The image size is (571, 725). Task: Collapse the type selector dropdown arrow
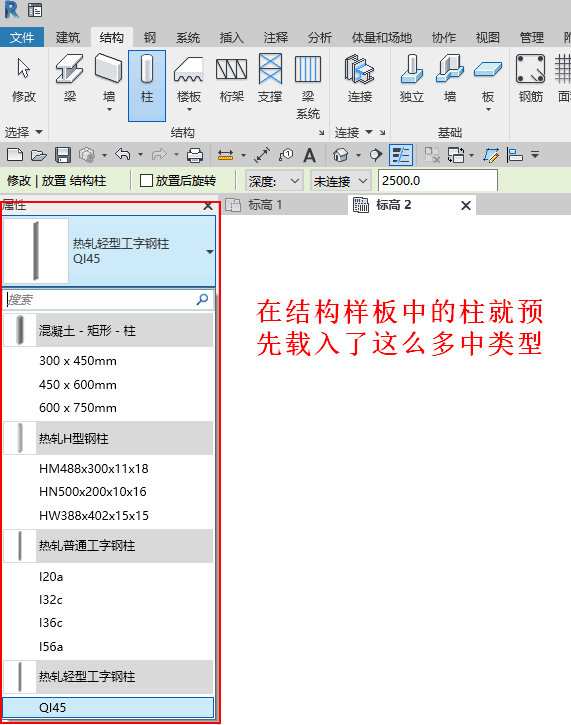click(209, 252)
